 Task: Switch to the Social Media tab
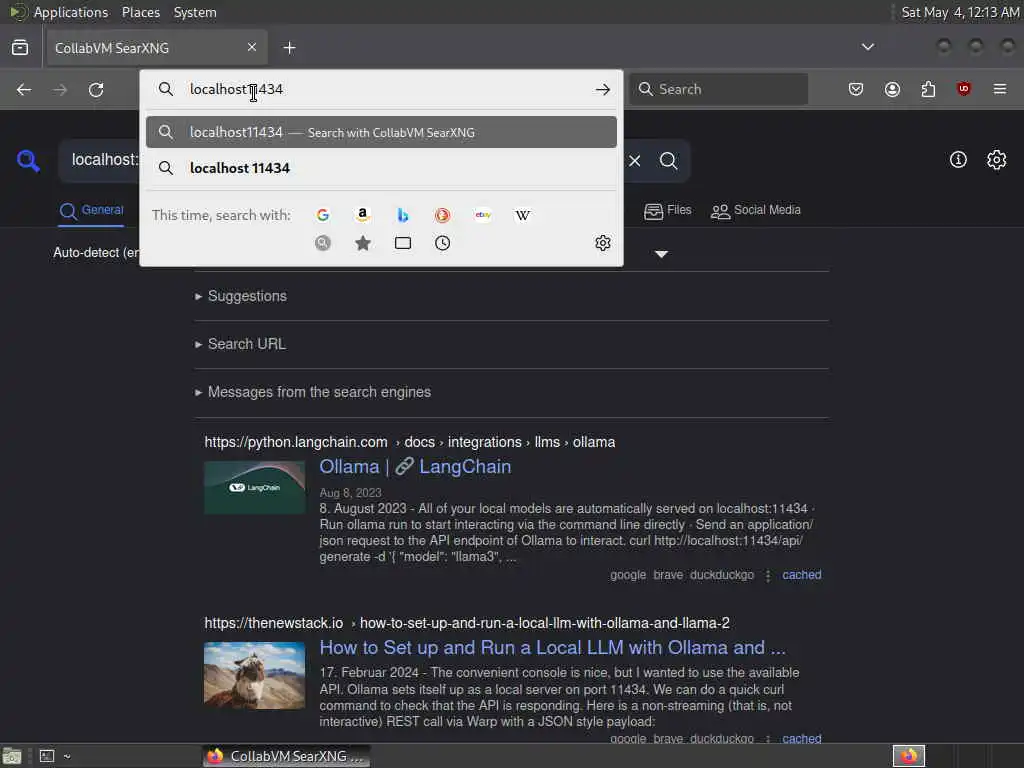pyautogui.click(x=755, y=210)
